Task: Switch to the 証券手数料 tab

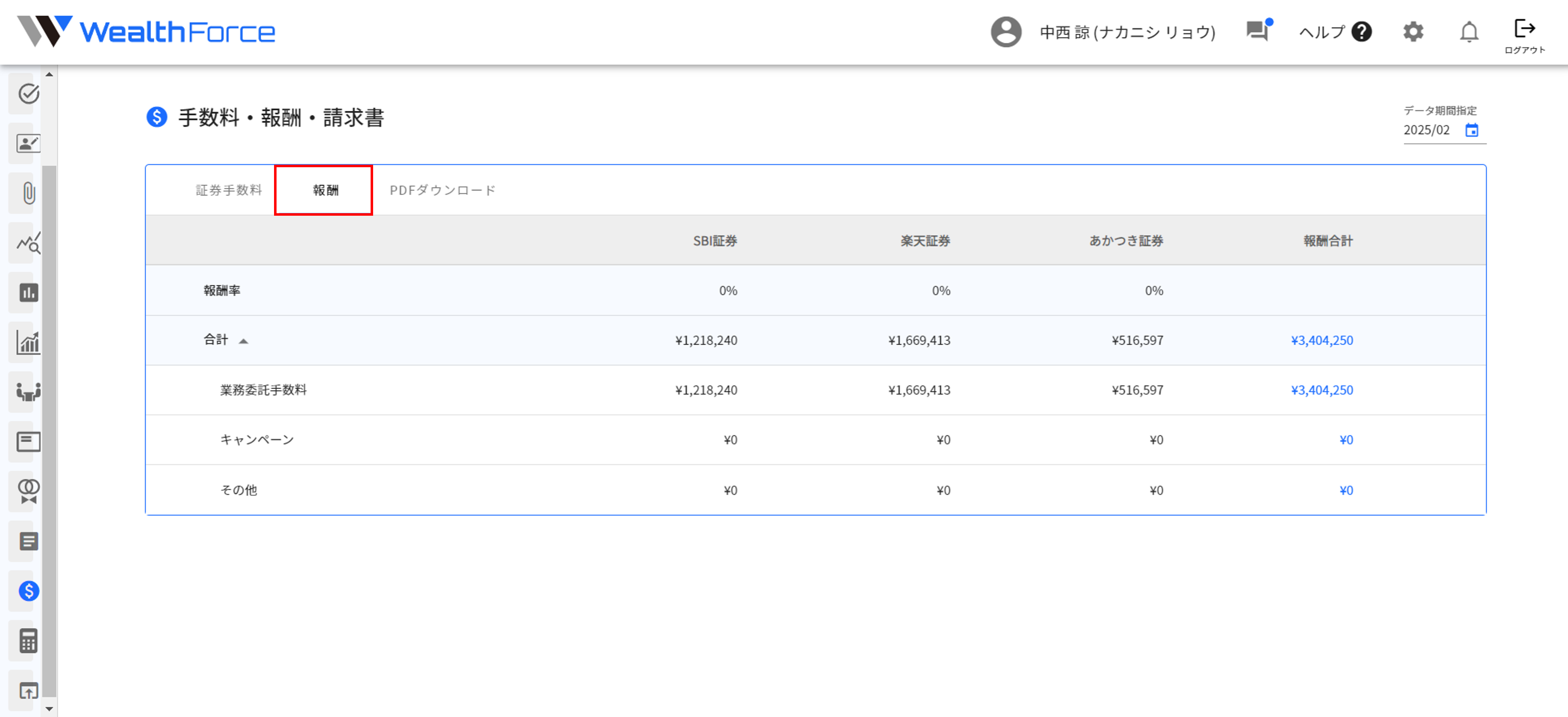Action: pyautogui.click(x=228, y=190)
